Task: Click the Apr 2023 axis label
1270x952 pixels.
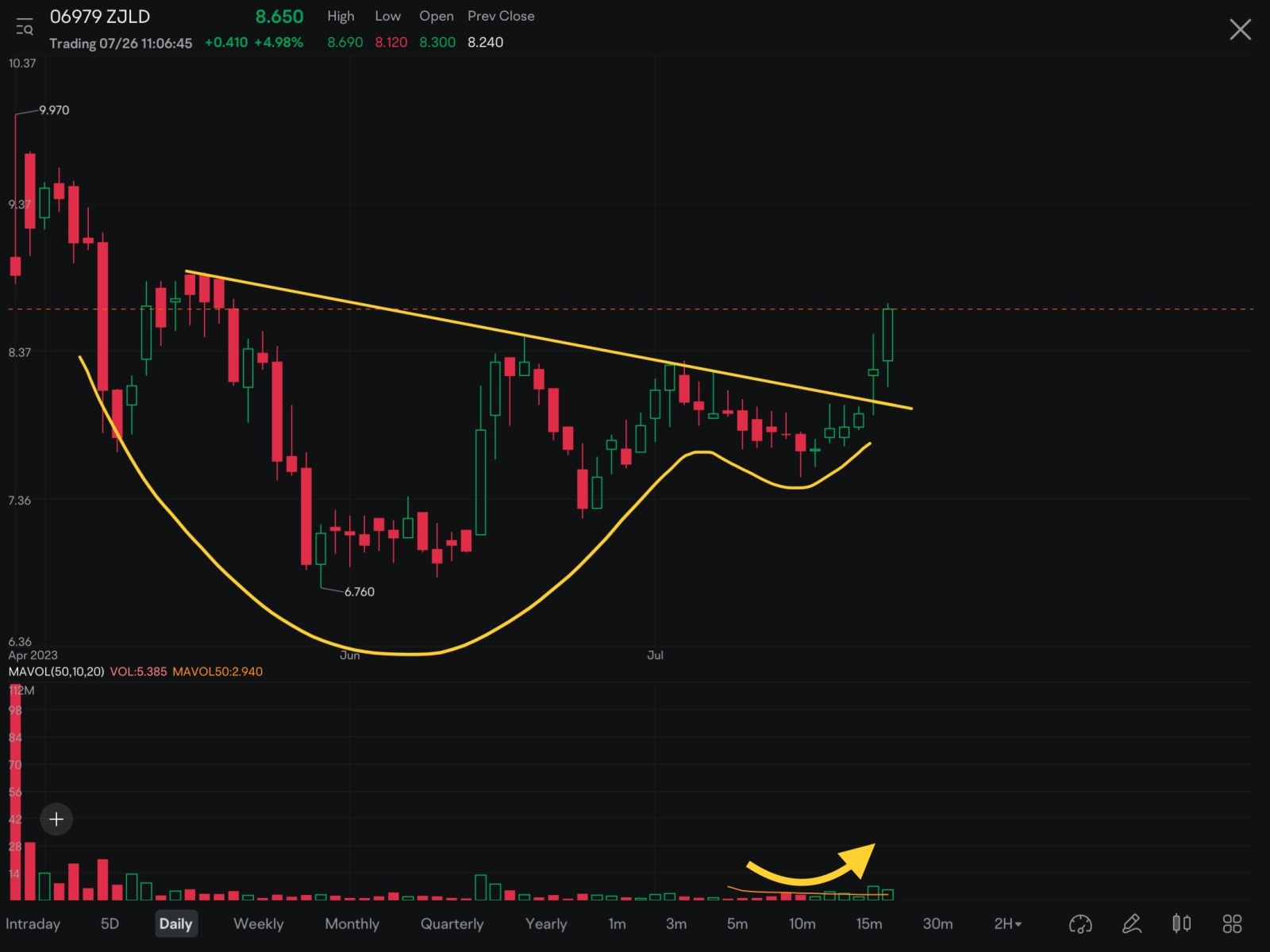Action: [33, 655]
